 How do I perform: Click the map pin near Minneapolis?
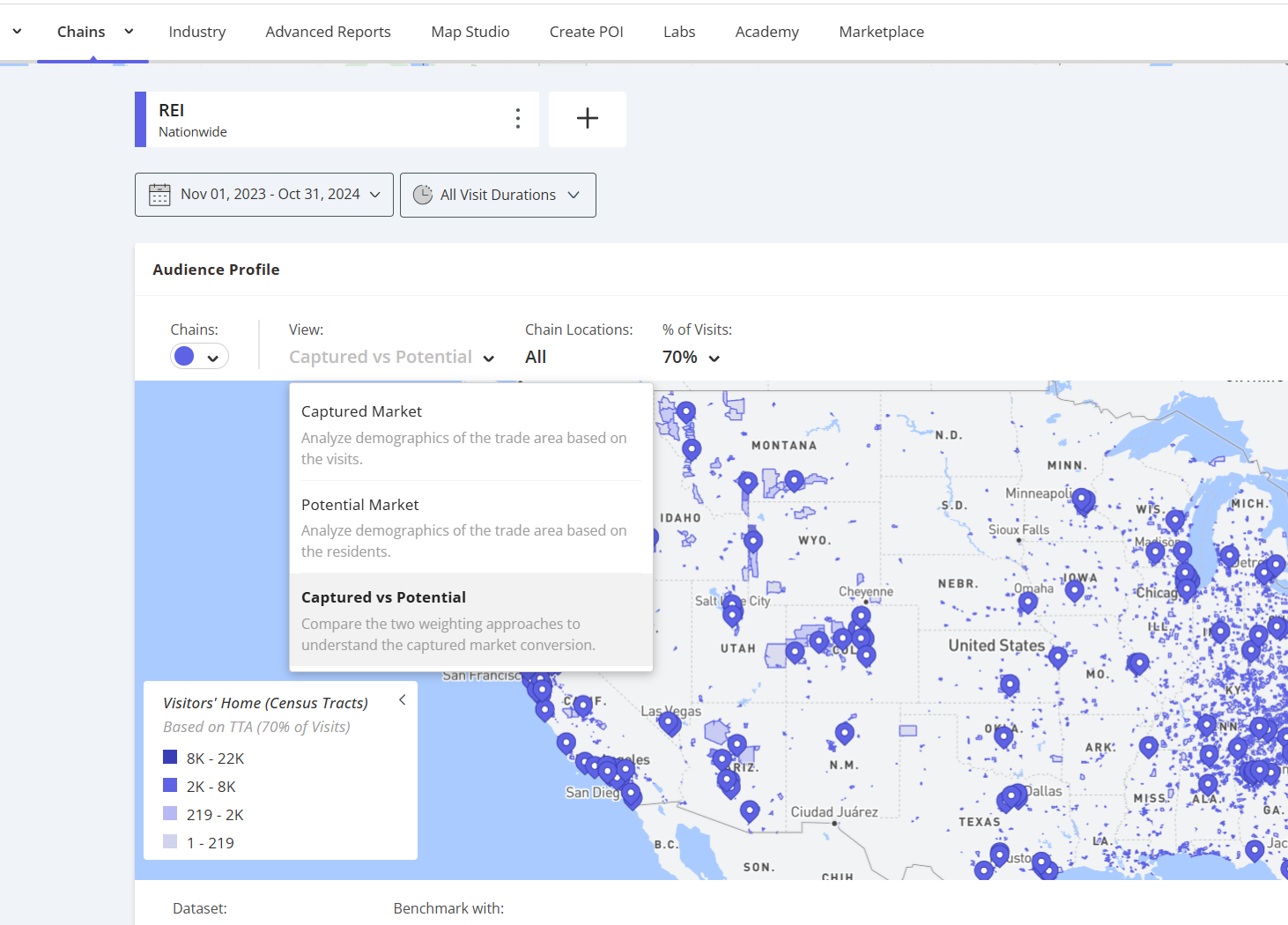(x=1083, y=499)
